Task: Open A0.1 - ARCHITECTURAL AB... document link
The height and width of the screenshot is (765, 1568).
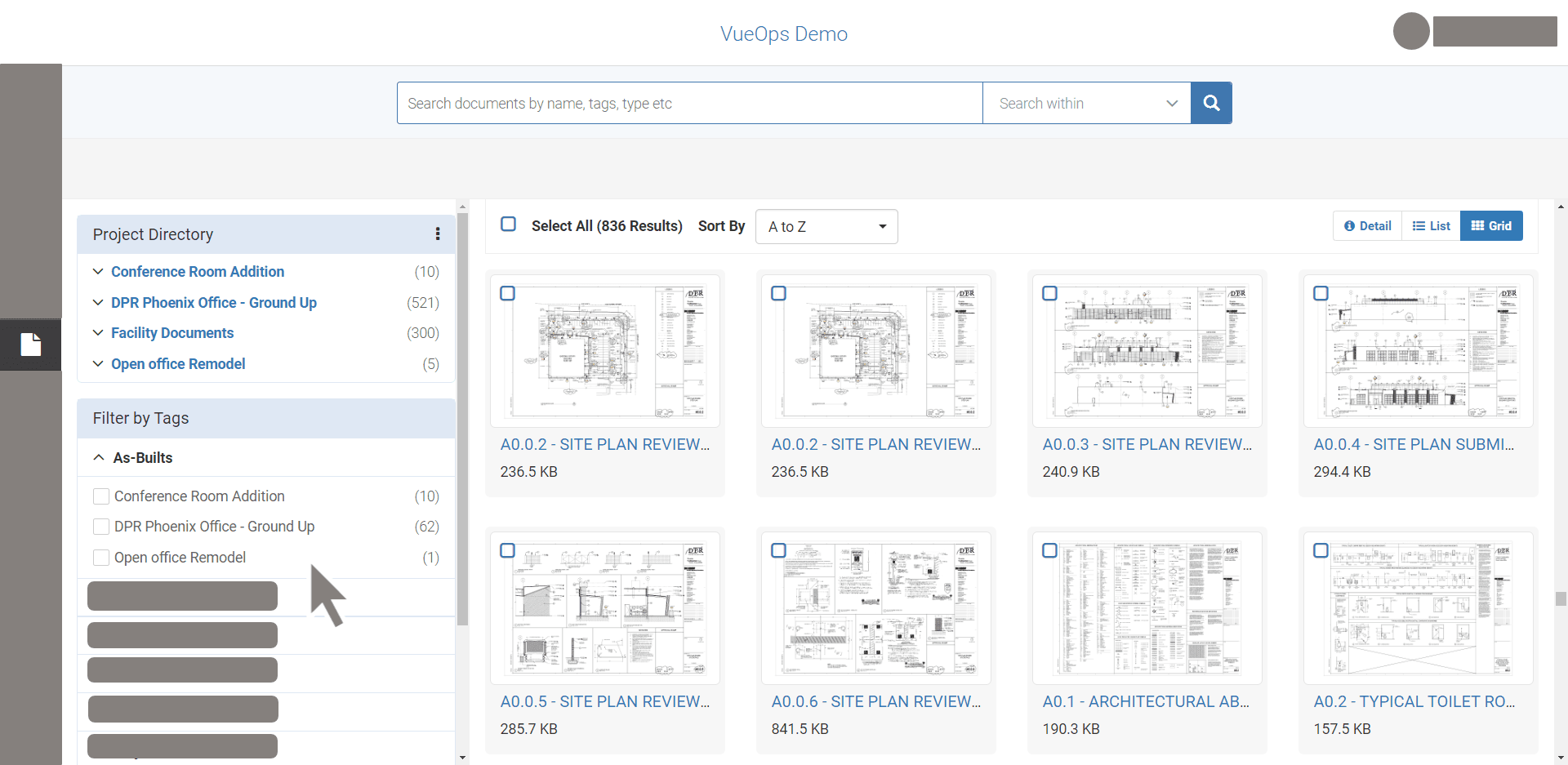Action: [x=1145, y=701]
